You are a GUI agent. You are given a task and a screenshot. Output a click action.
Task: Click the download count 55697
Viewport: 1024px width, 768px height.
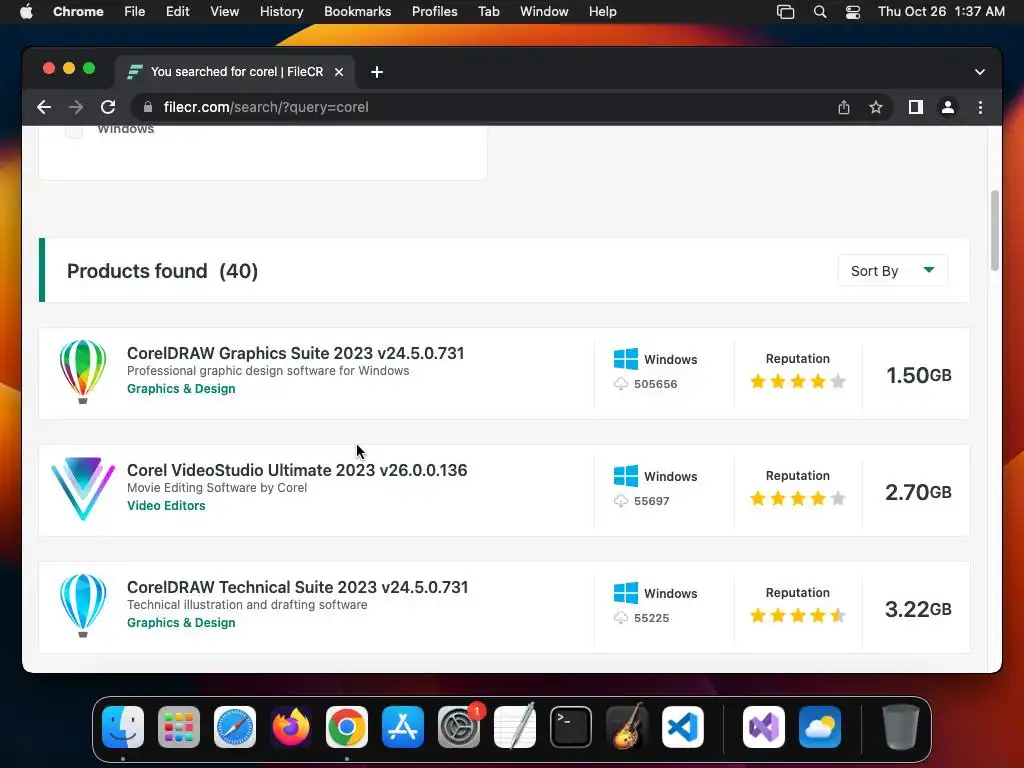[x=651, y=501]
